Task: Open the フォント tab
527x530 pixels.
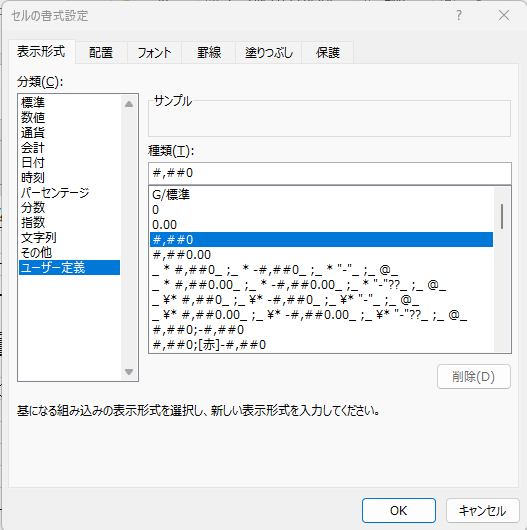Action: [x=154, y=52]
